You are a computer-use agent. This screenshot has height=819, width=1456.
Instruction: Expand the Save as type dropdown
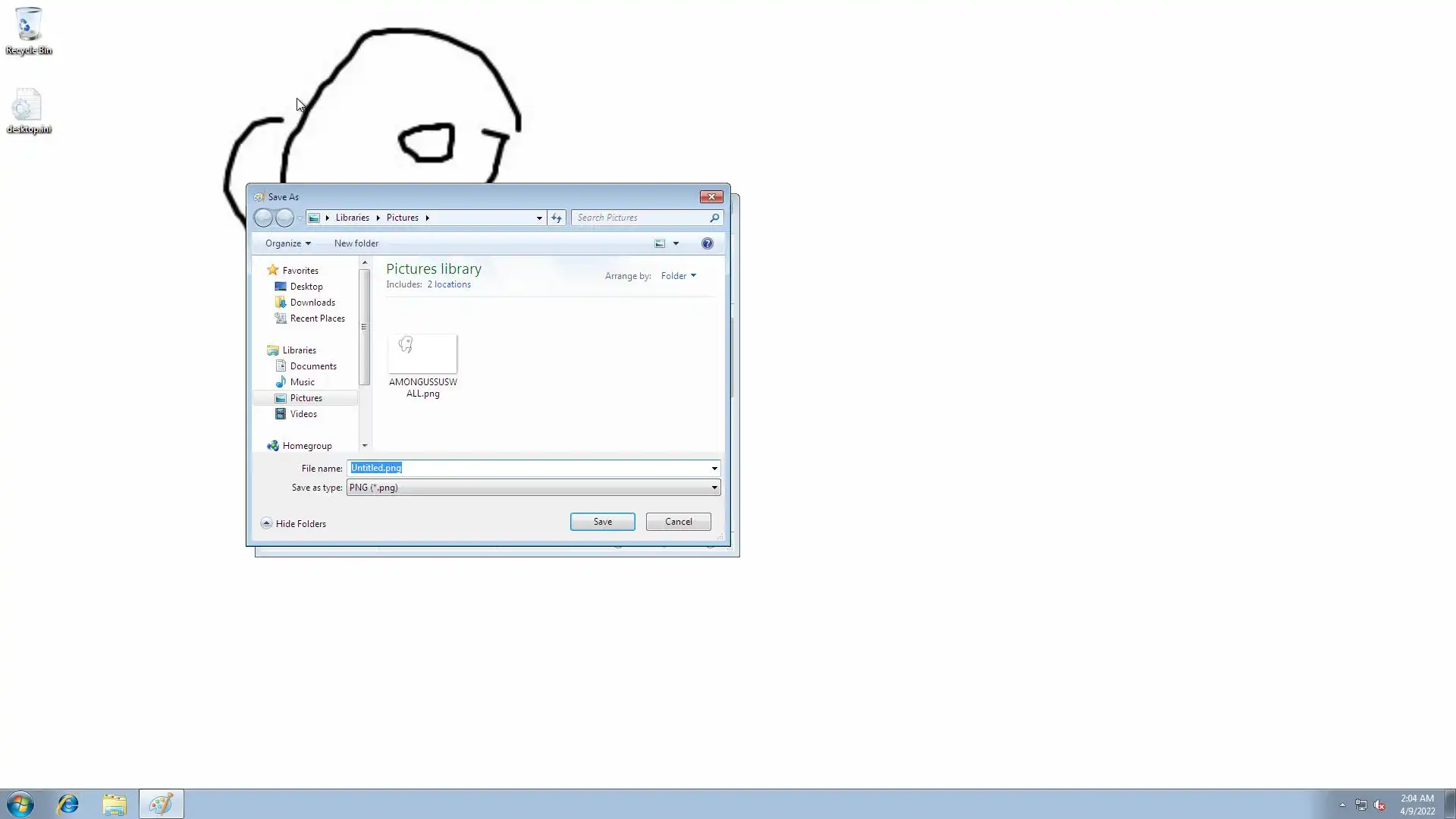click(714, 488)
